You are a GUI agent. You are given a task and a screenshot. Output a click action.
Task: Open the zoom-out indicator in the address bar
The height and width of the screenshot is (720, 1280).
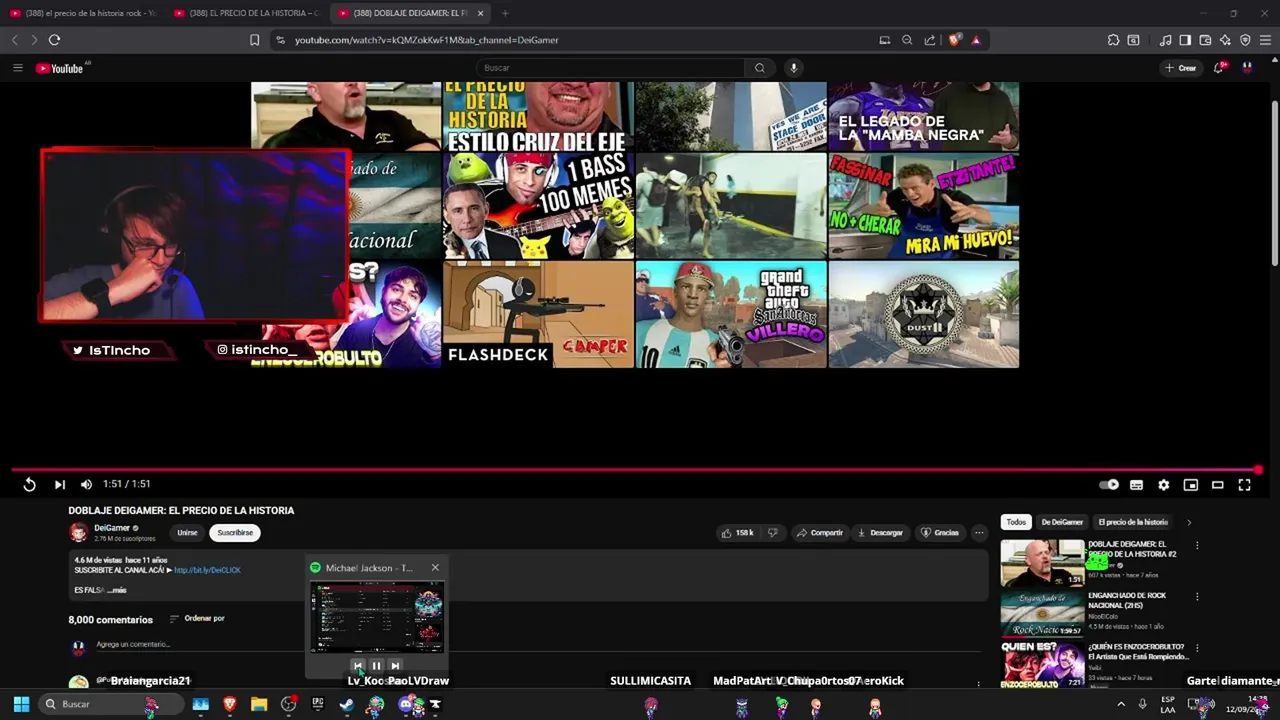[907, 40]
